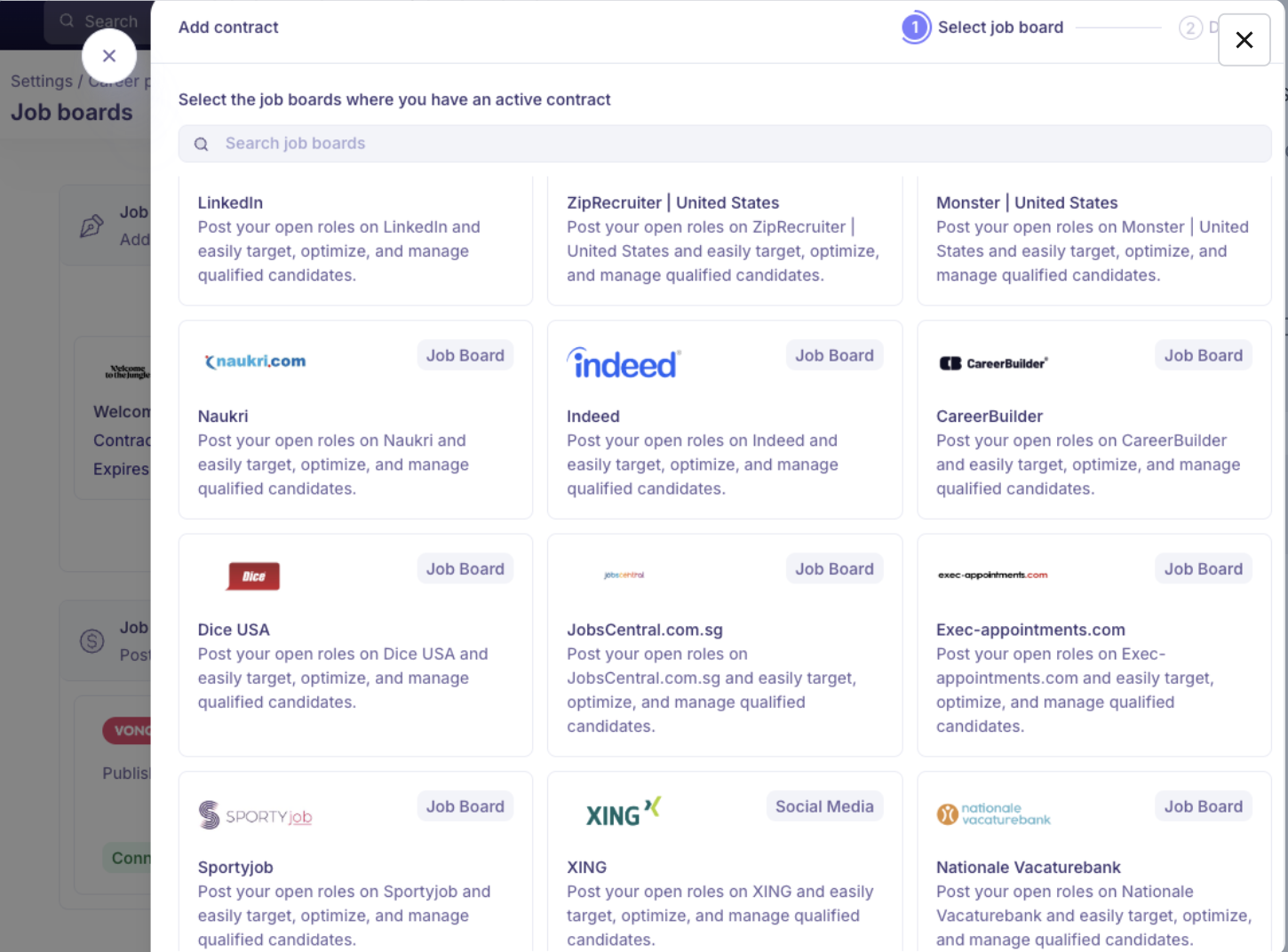Click the exec-appointments.com logo
This screenshot has height=952, width=1288.
[992, 575]
